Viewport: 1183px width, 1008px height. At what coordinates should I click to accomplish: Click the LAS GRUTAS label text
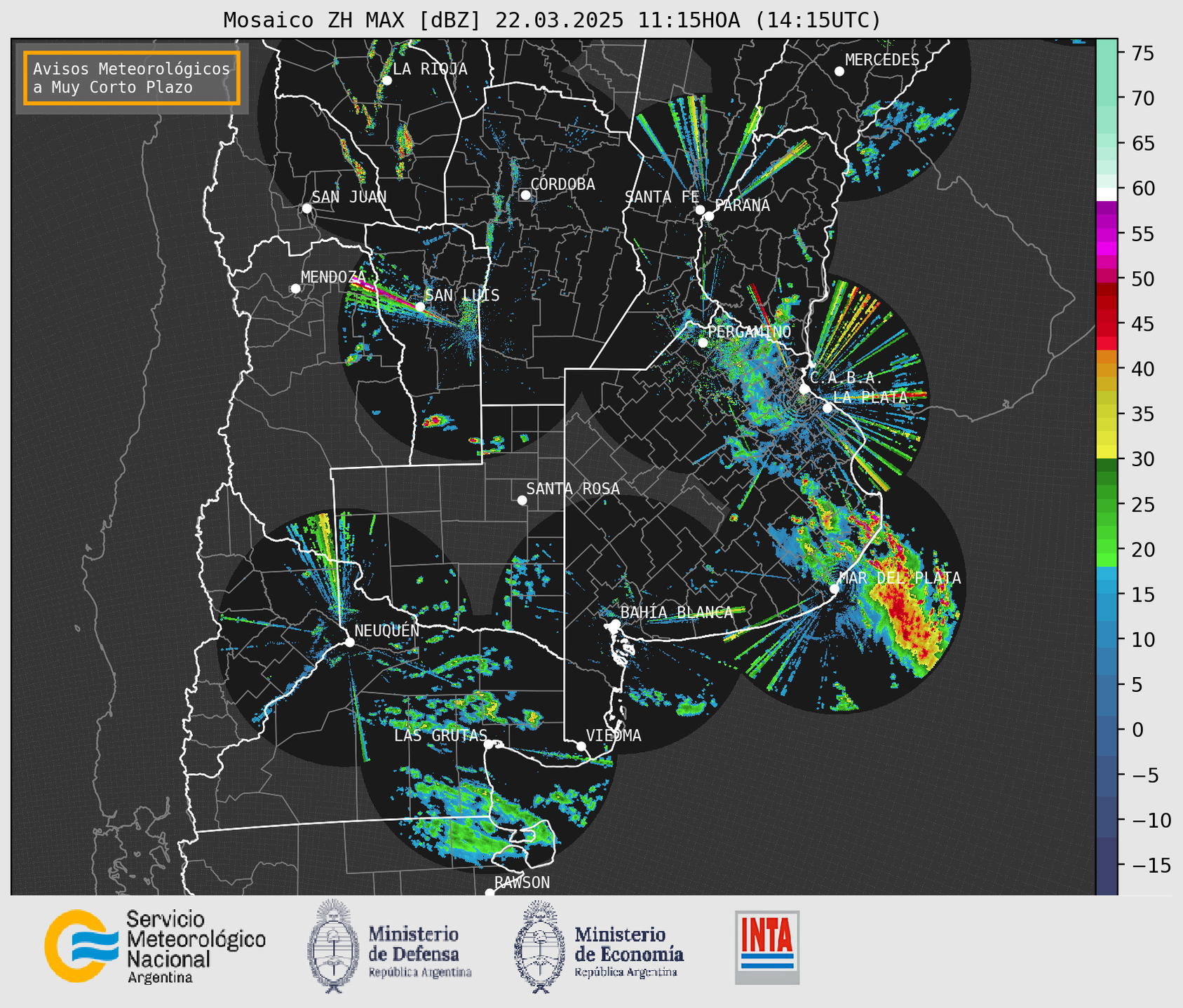440,735
